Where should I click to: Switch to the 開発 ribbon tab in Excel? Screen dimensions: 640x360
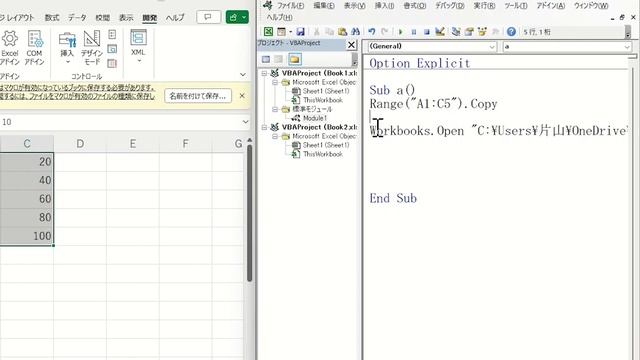pyautogui.click(x=150, y=18)
